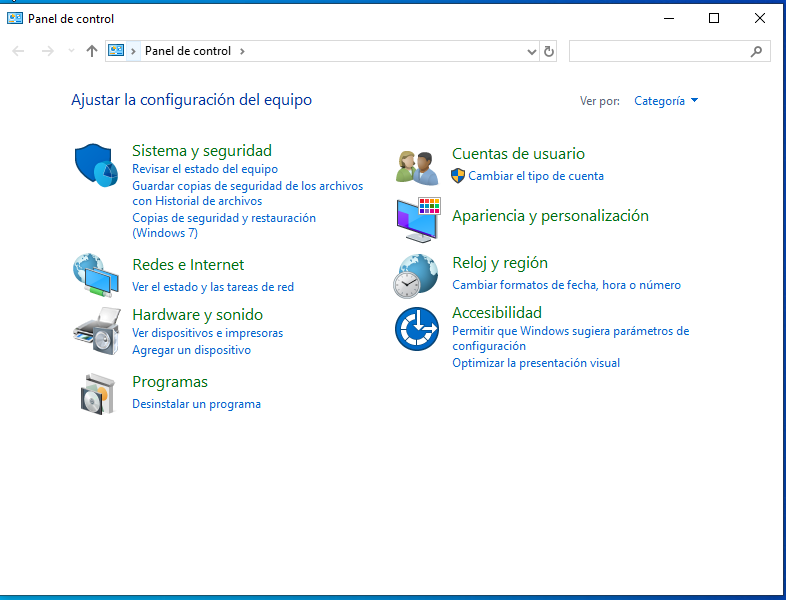Click the Panel de control breadcrumb
Image resolution: width=786 pixels, height=600 pixels.
188,51
